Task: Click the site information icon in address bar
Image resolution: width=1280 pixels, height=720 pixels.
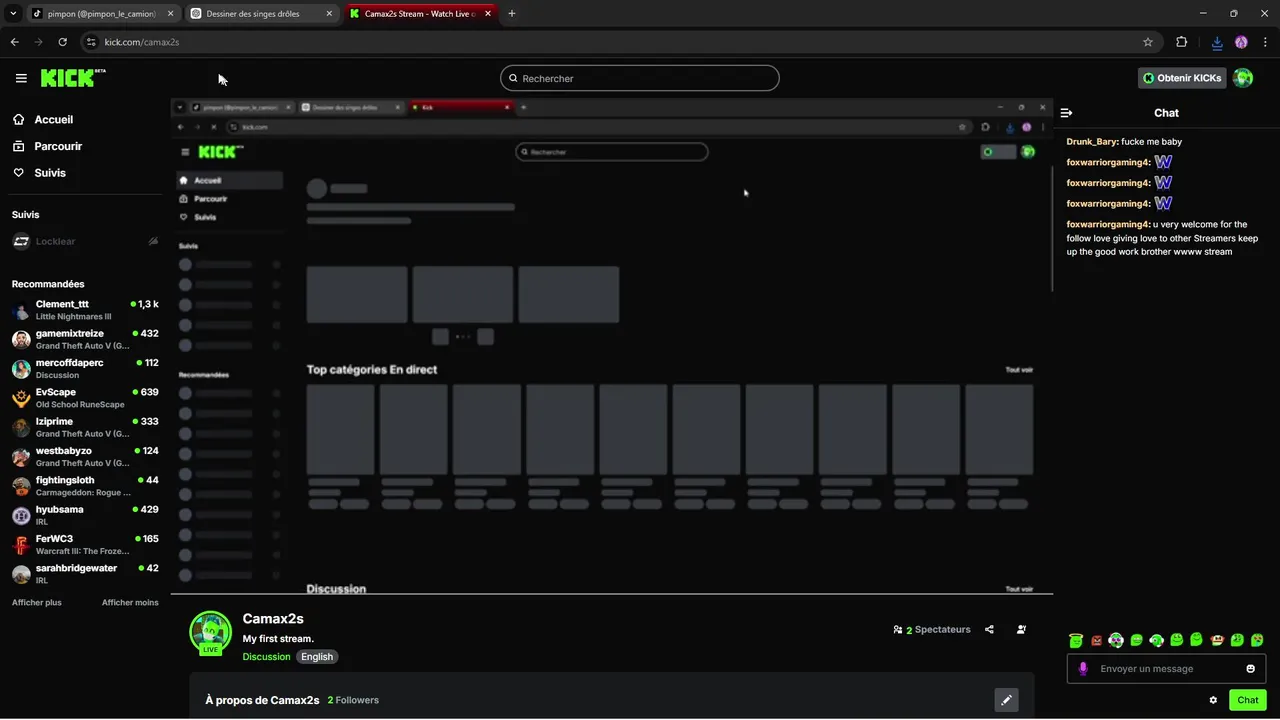Action: (x=91, y=42)
